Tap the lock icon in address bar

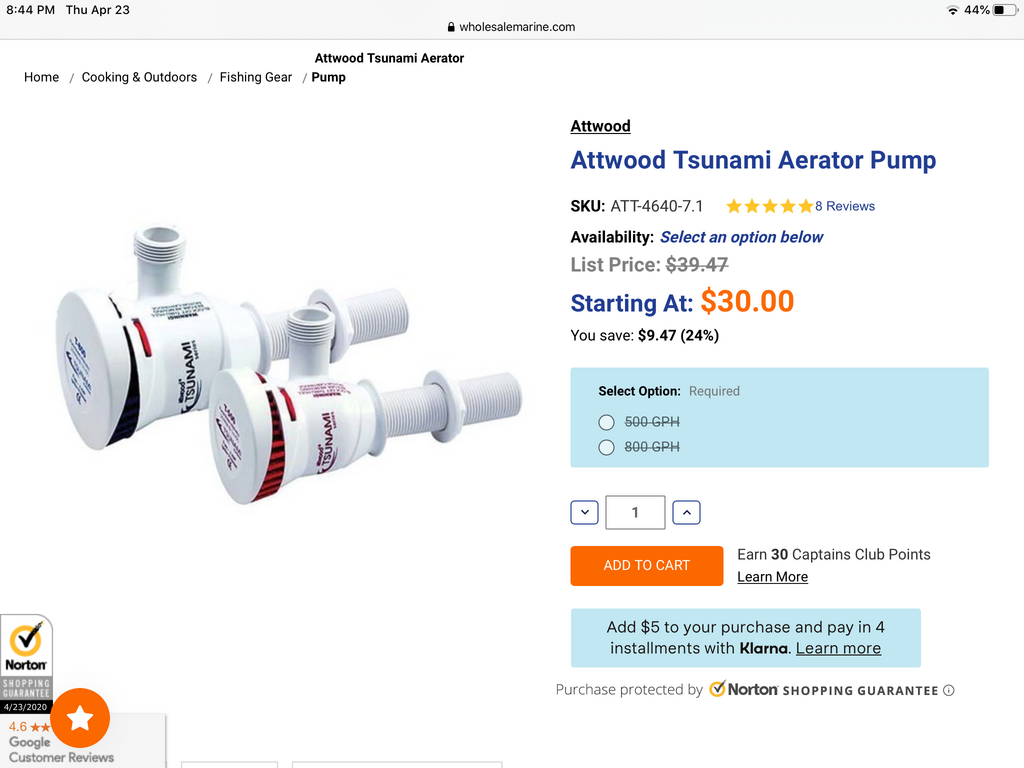tap(451, 27)
